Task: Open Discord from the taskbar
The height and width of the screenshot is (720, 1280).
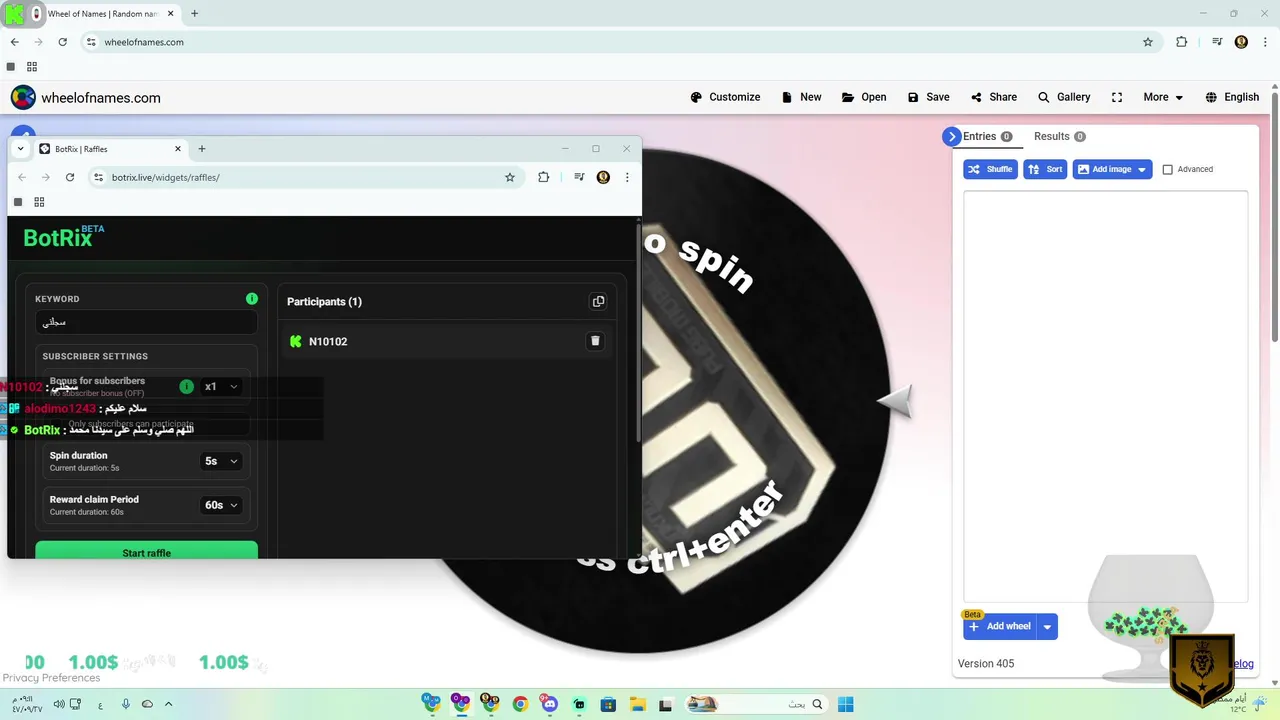Action: pyautogui.click(x=549, y=704)
